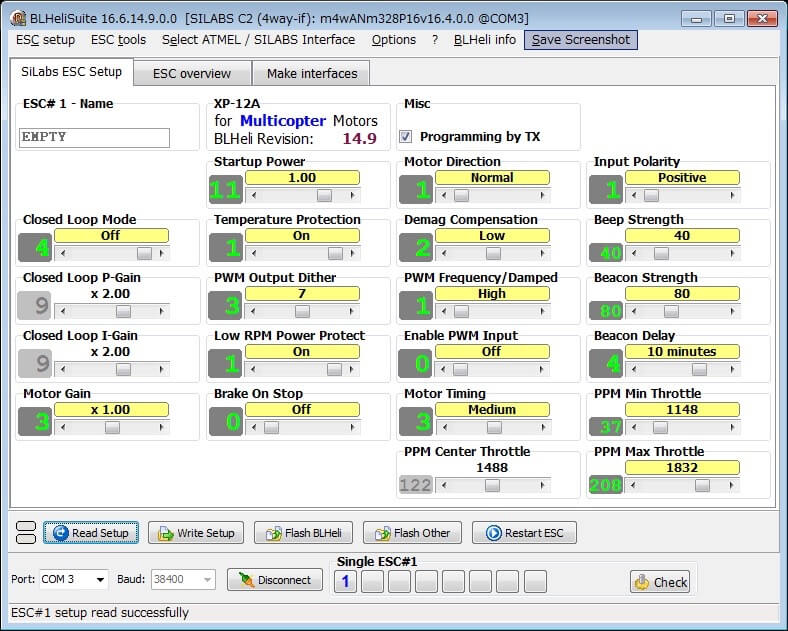Click PPM Max Throttle left arrow

click(633, 485)
